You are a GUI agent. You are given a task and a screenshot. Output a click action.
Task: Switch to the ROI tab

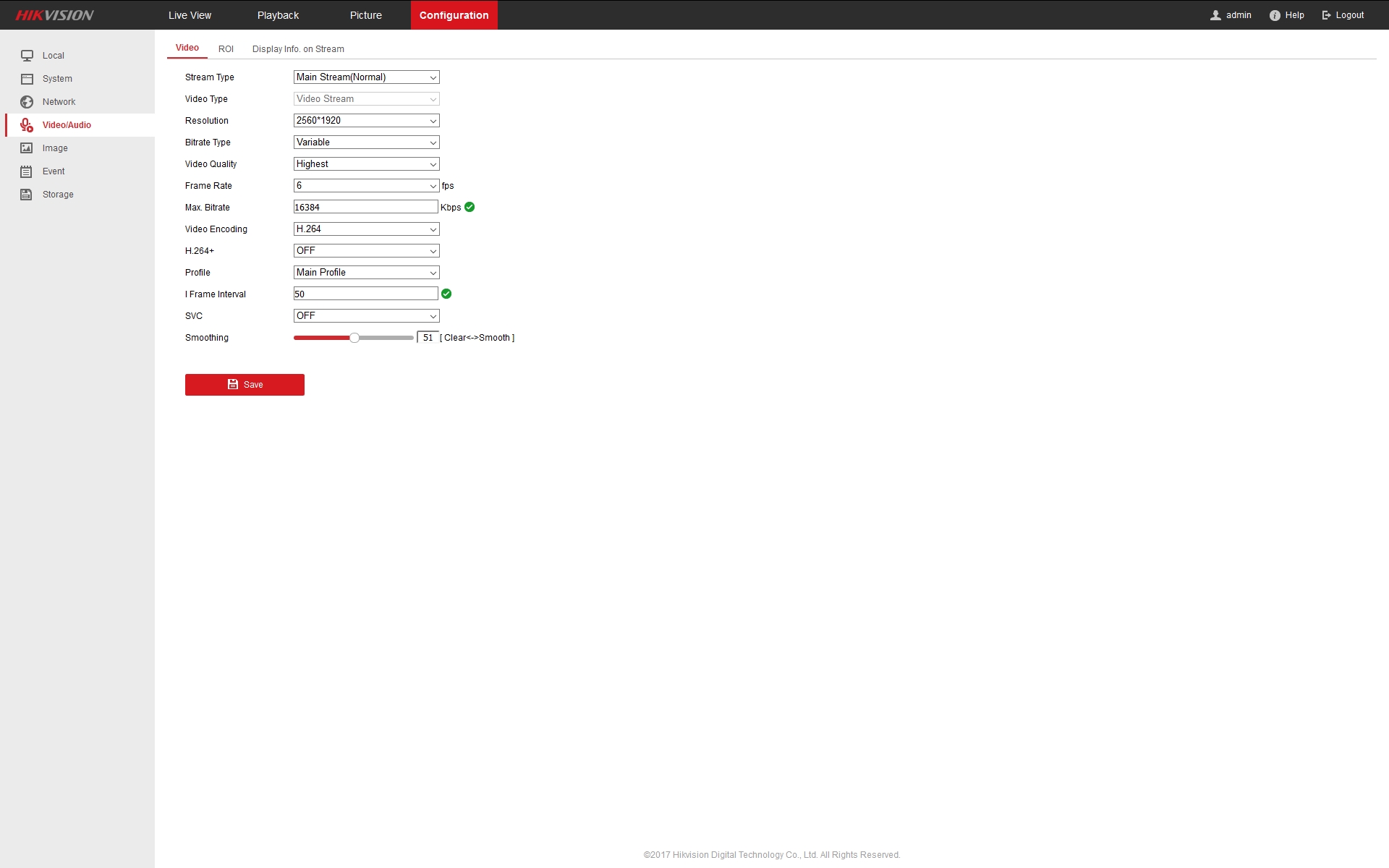pos(226,49)
